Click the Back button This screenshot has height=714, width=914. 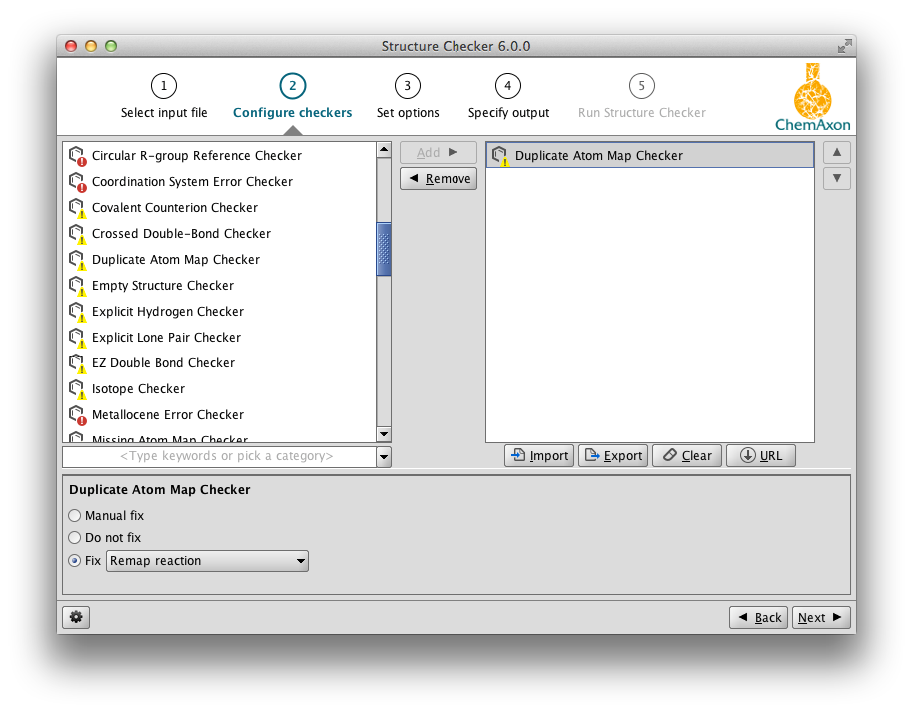pos(758,617)
